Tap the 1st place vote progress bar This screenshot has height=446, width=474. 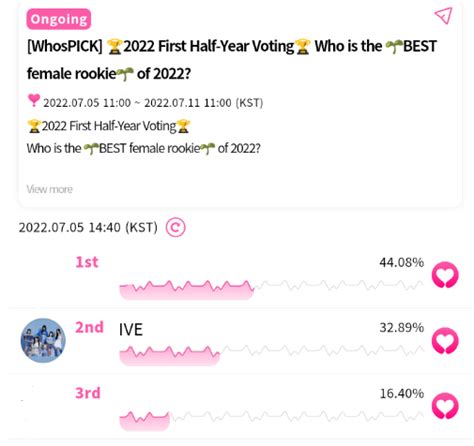click(x=272, y=290)
